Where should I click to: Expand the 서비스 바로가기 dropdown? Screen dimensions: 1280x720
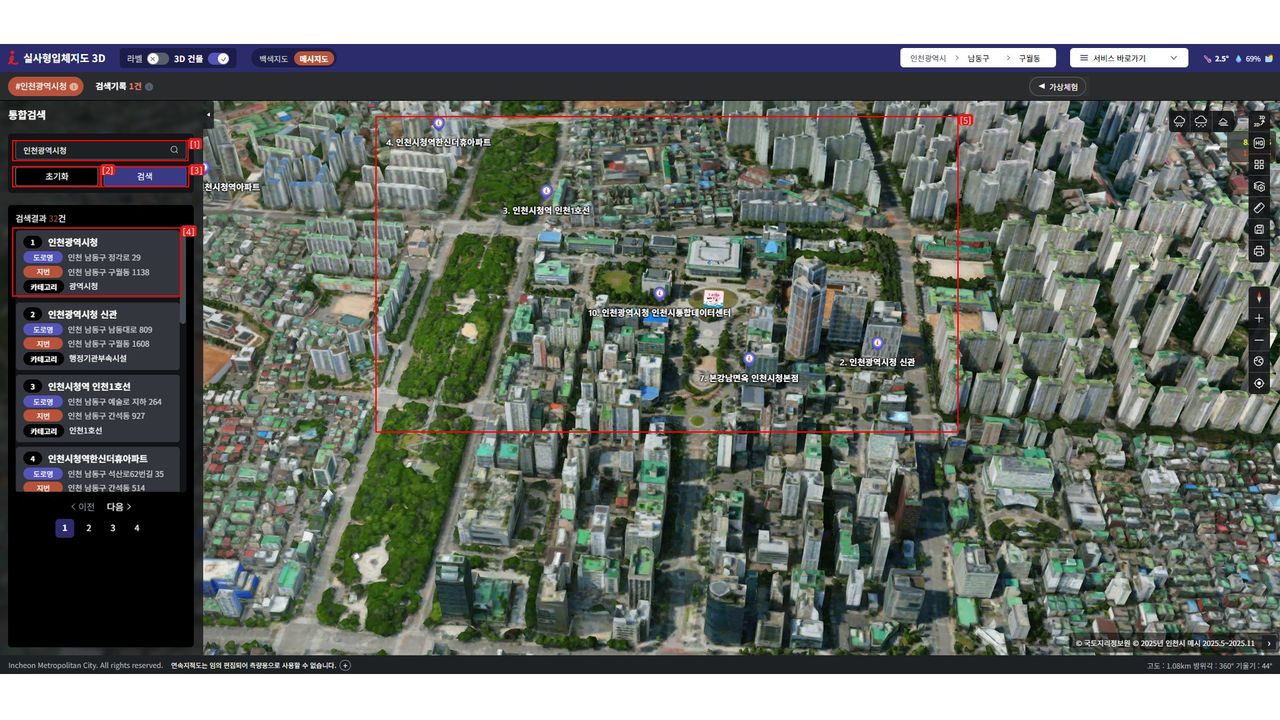1128,59
